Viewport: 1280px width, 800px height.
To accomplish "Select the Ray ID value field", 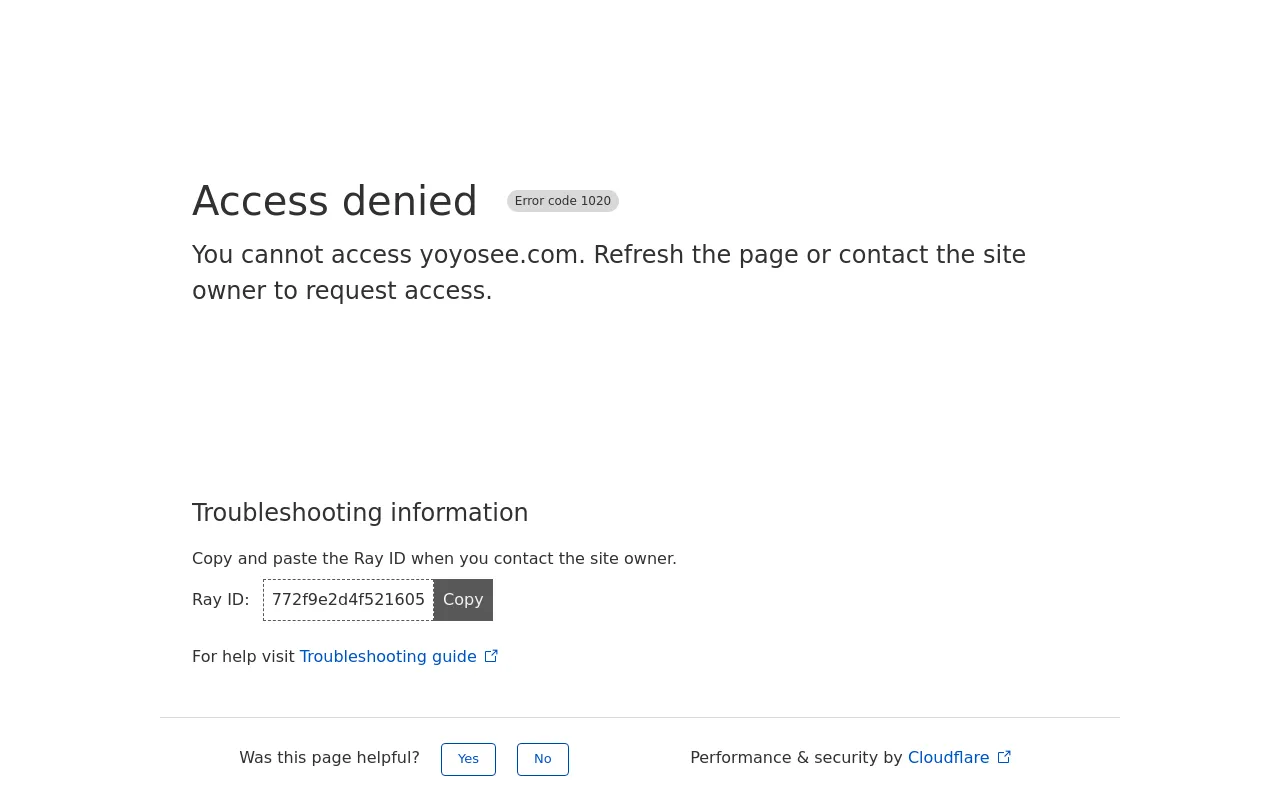I will (348, 600).
